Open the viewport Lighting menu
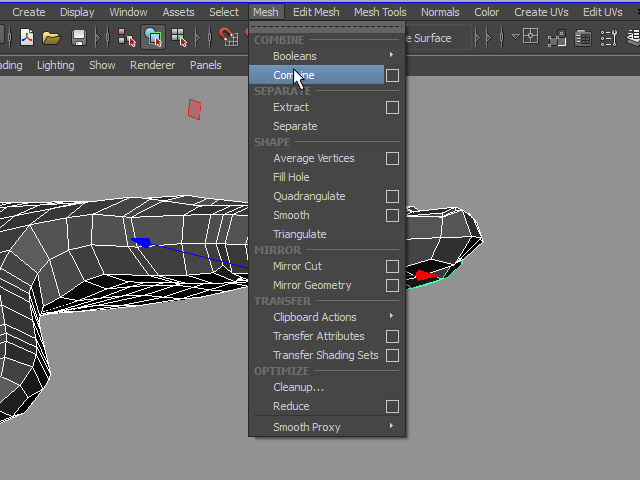Viewport: 640px width, 480px height. click(56, 65)
